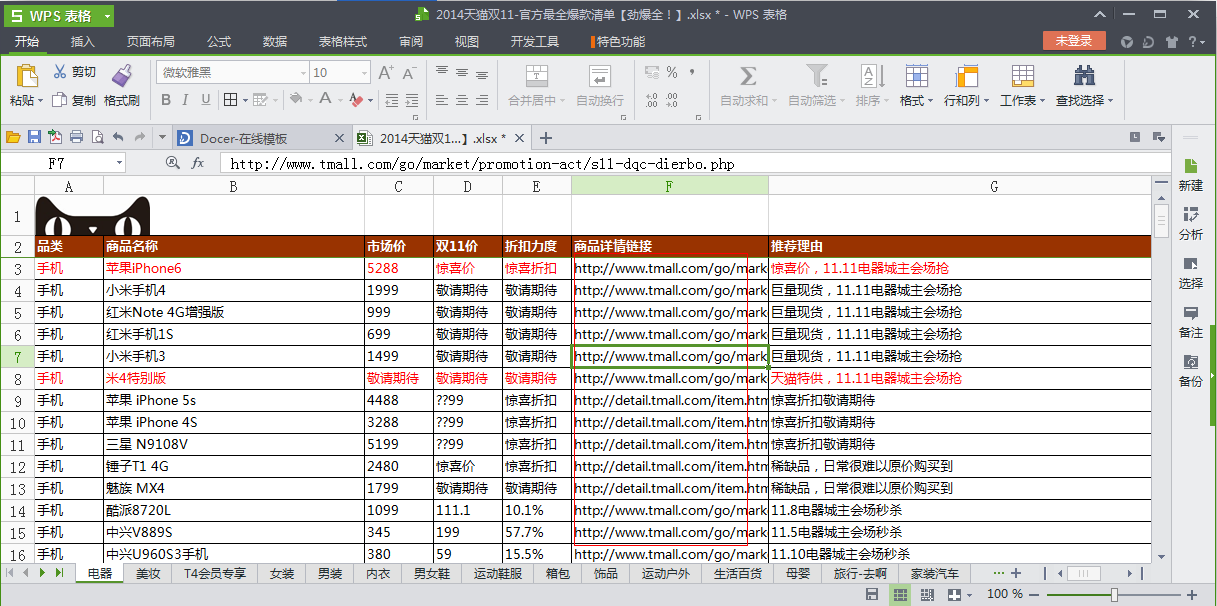This screenshot has width=1217, height=606.
Task: Toggle Italic formatting
Action: coord(186,100)
